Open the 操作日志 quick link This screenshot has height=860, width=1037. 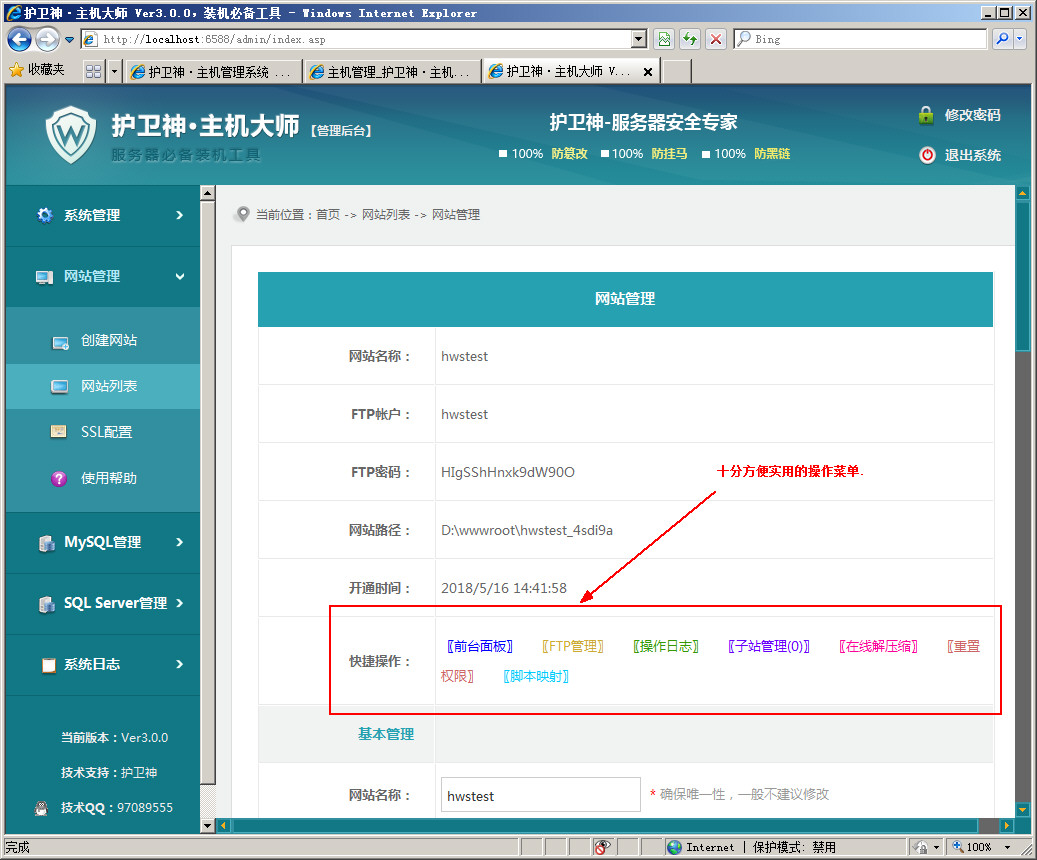[x=666, y=646]
